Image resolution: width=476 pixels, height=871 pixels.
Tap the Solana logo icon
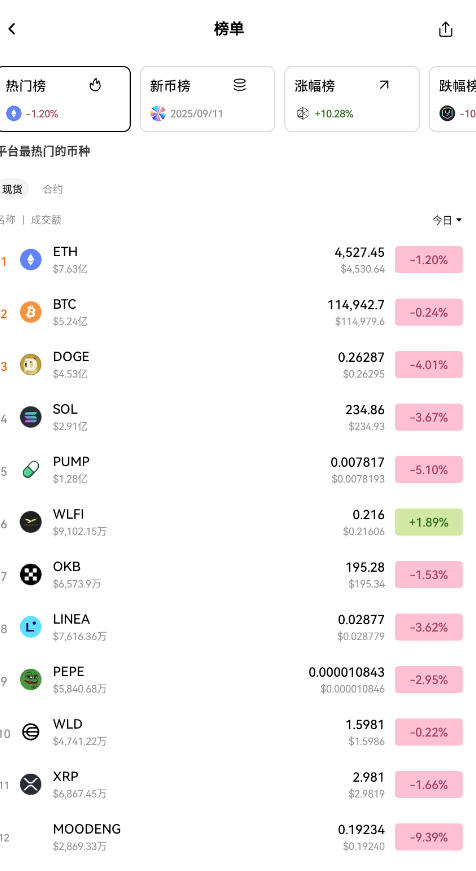click(x=31, y=417)
